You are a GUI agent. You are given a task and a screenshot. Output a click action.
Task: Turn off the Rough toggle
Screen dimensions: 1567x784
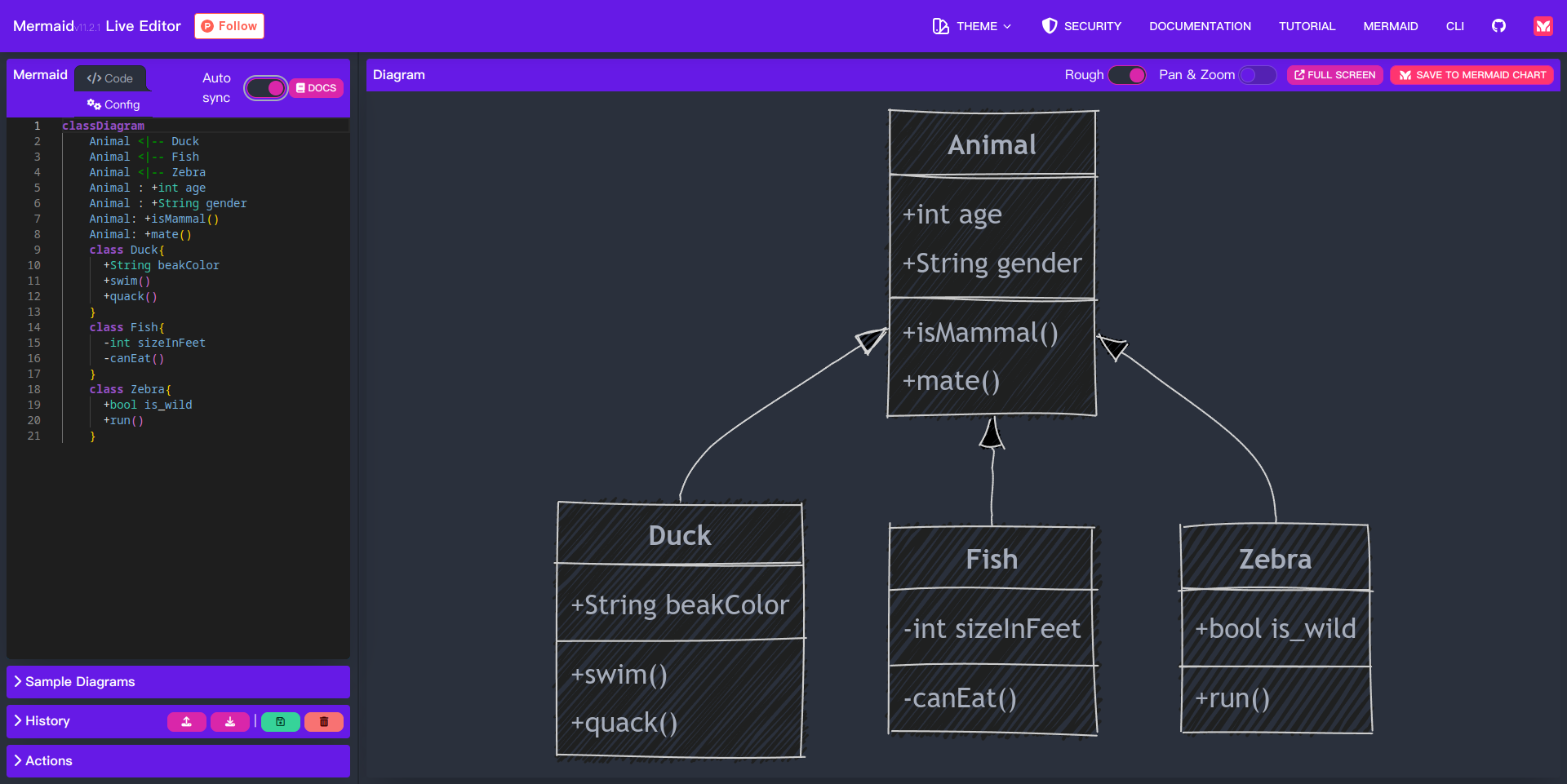tap(1127, 75)
